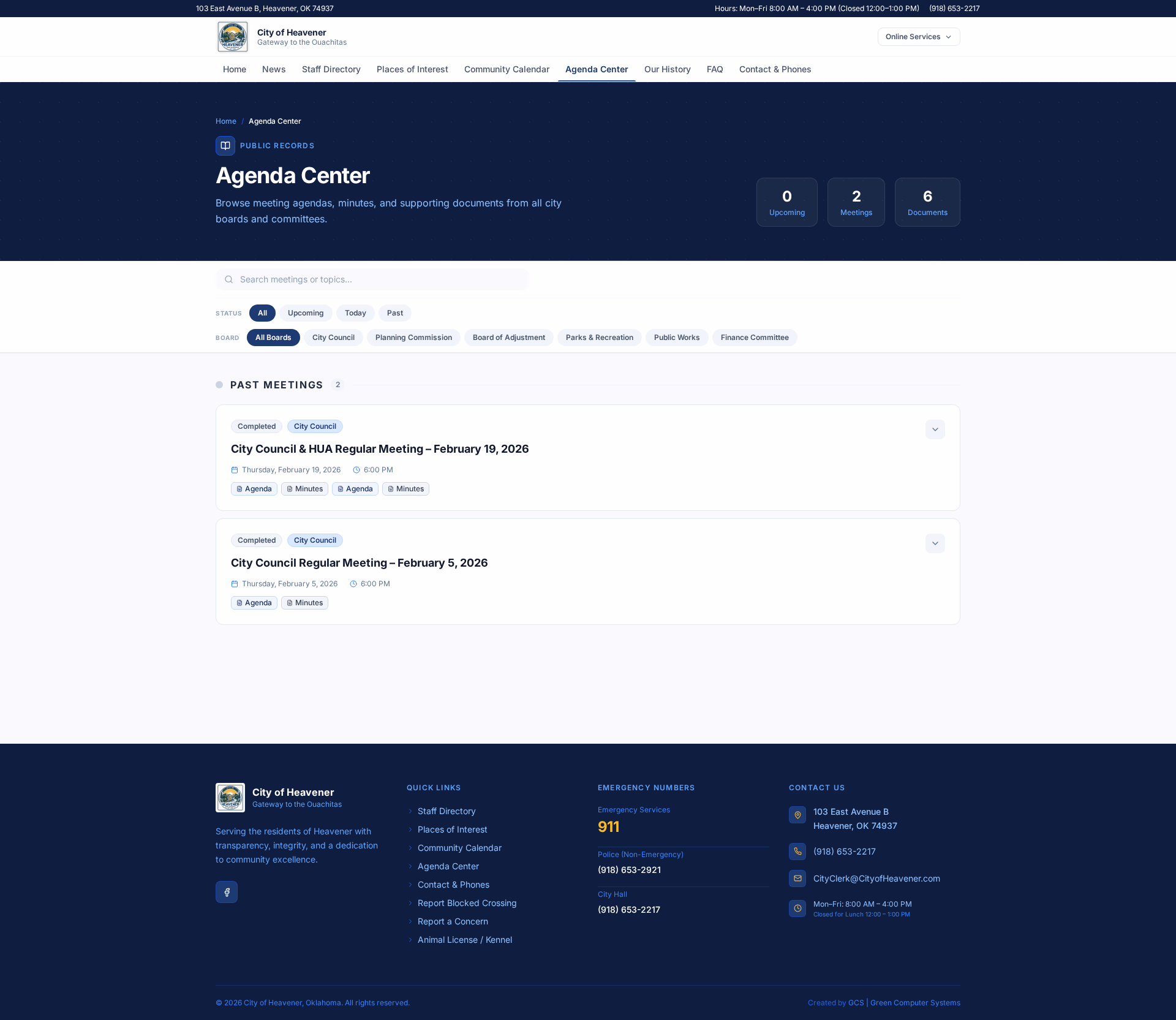
Task: Open Community Calendar in top navigation
Action: (507, 69)
